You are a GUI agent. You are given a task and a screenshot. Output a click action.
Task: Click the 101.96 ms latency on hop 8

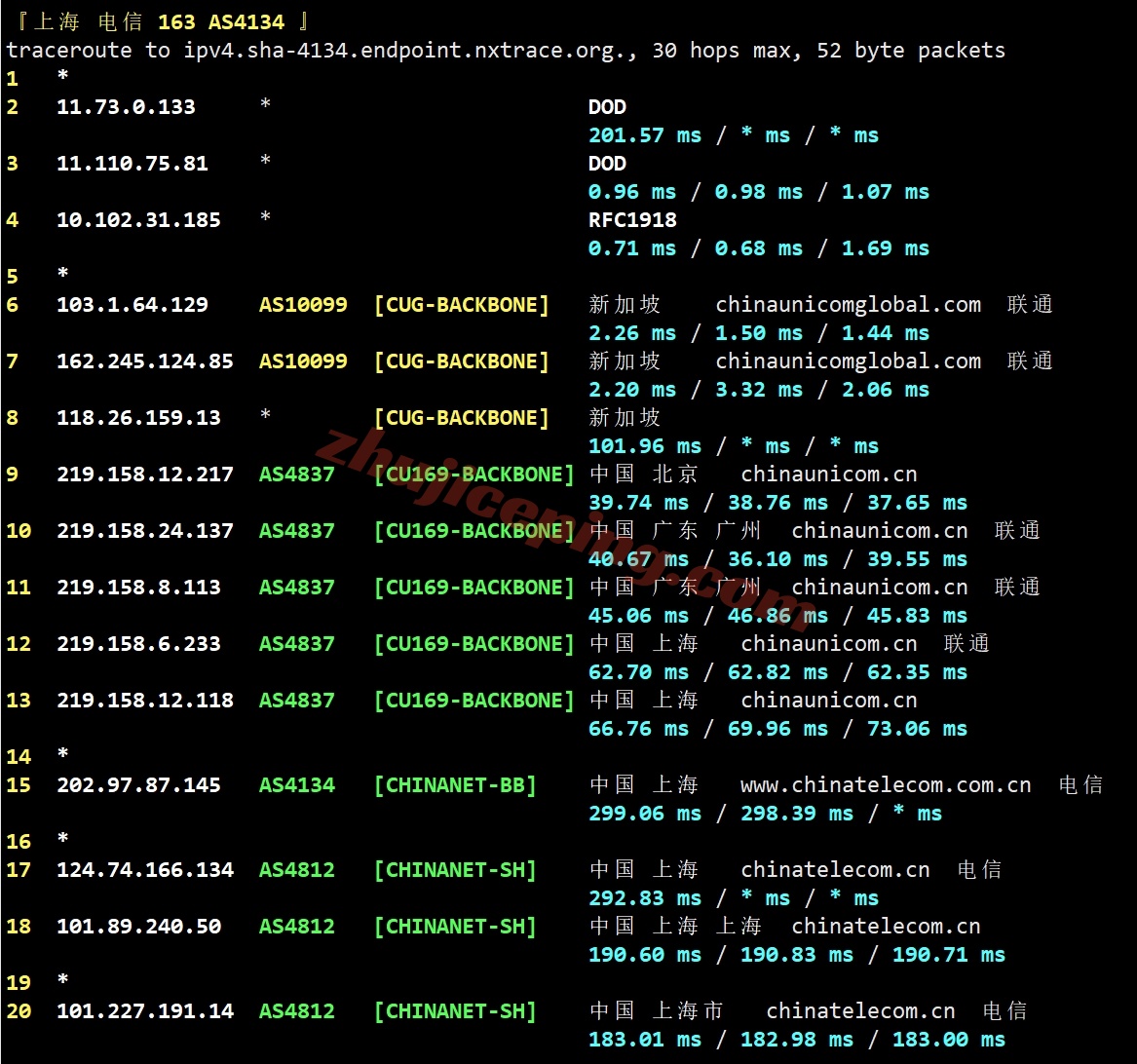(x=645, y=446)
